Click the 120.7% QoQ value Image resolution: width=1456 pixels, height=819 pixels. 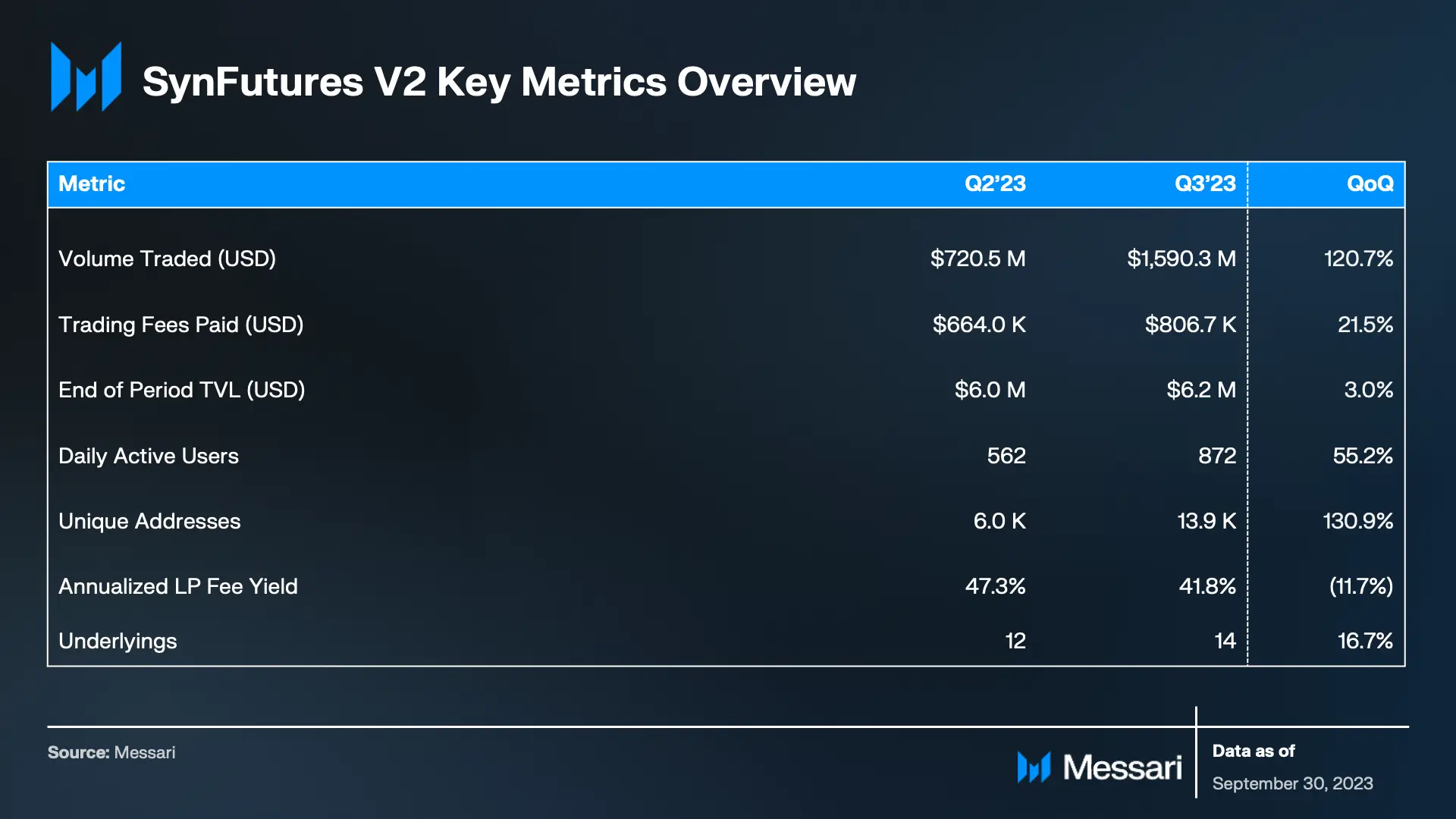pyautogui.click(x=1358, y=259)
